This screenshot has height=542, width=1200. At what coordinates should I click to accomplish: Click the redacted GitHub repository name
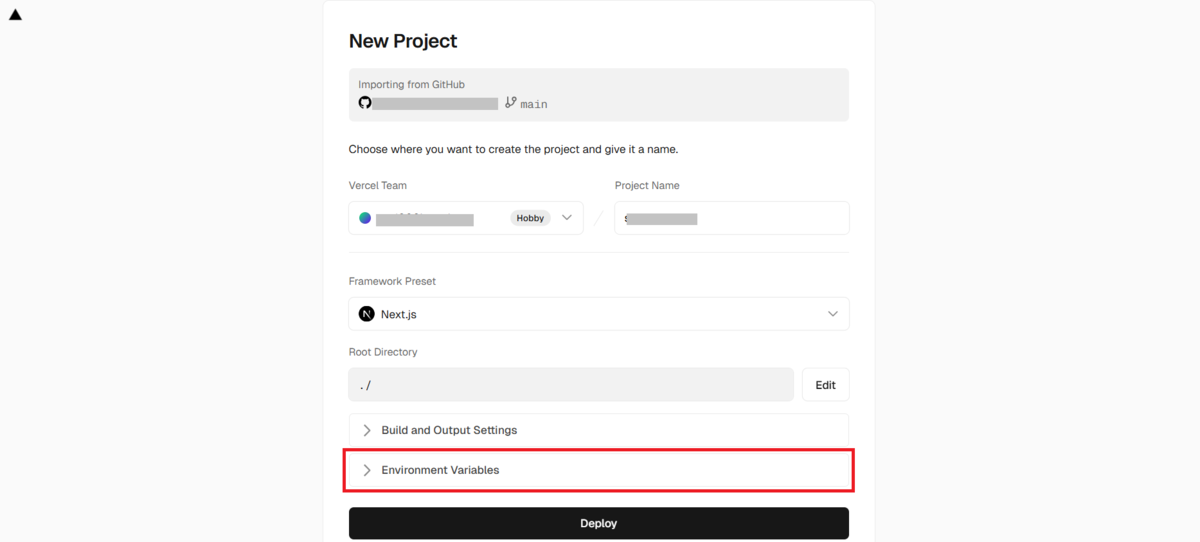(435, 103)
